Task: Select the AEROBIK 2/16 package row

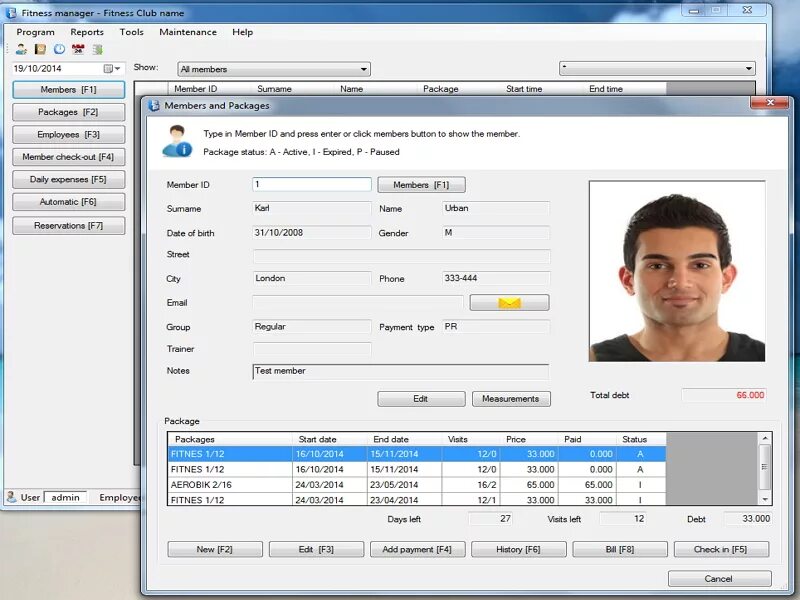Action: point(416,485)
